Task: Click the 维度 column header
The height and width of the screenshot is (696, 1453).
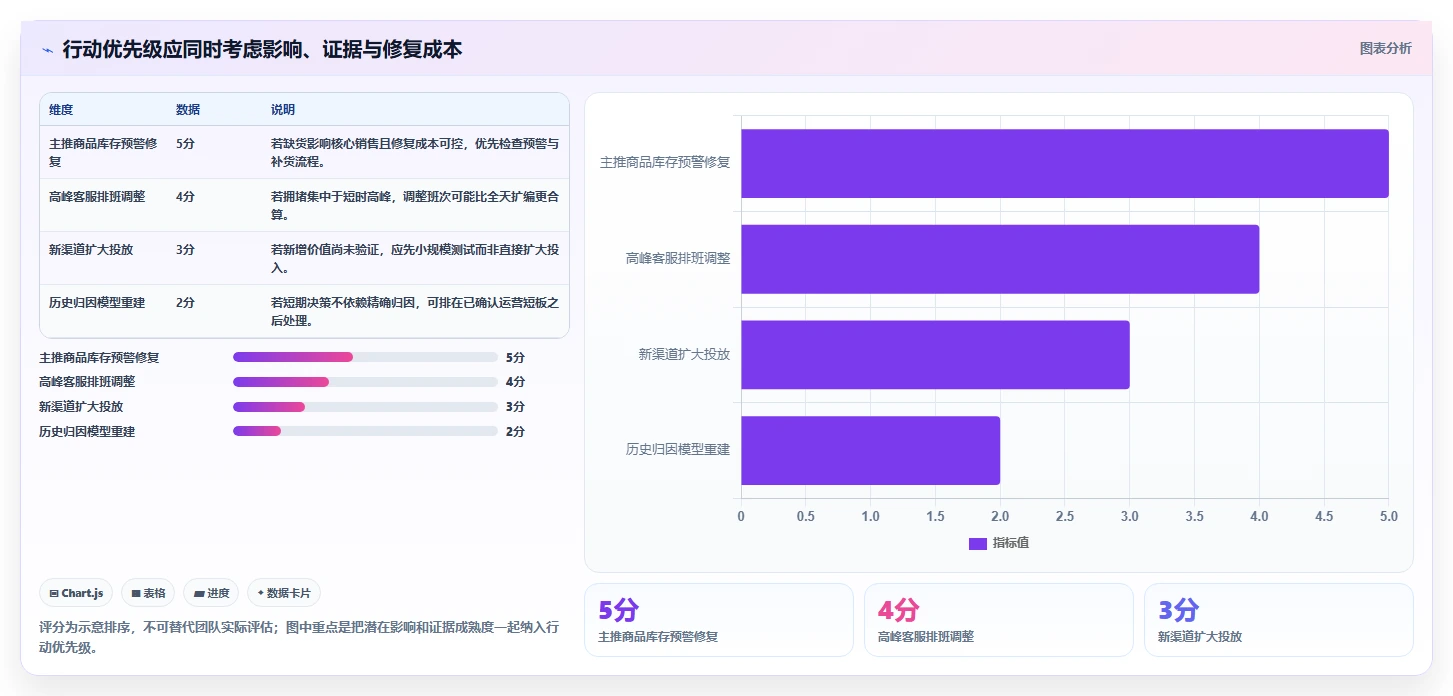Action: pos(61,110)
